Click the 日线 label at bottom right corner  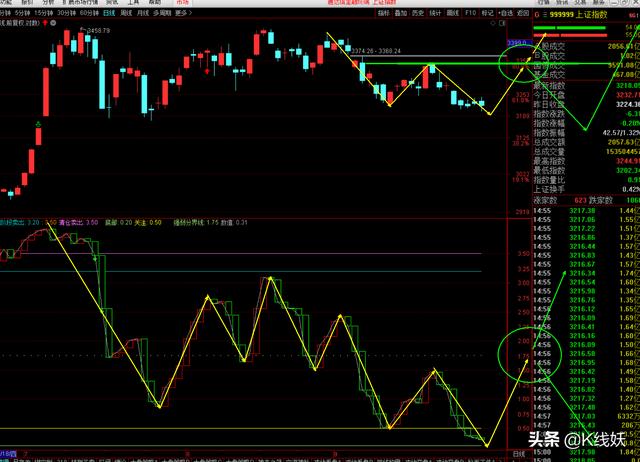coord(519,454)
